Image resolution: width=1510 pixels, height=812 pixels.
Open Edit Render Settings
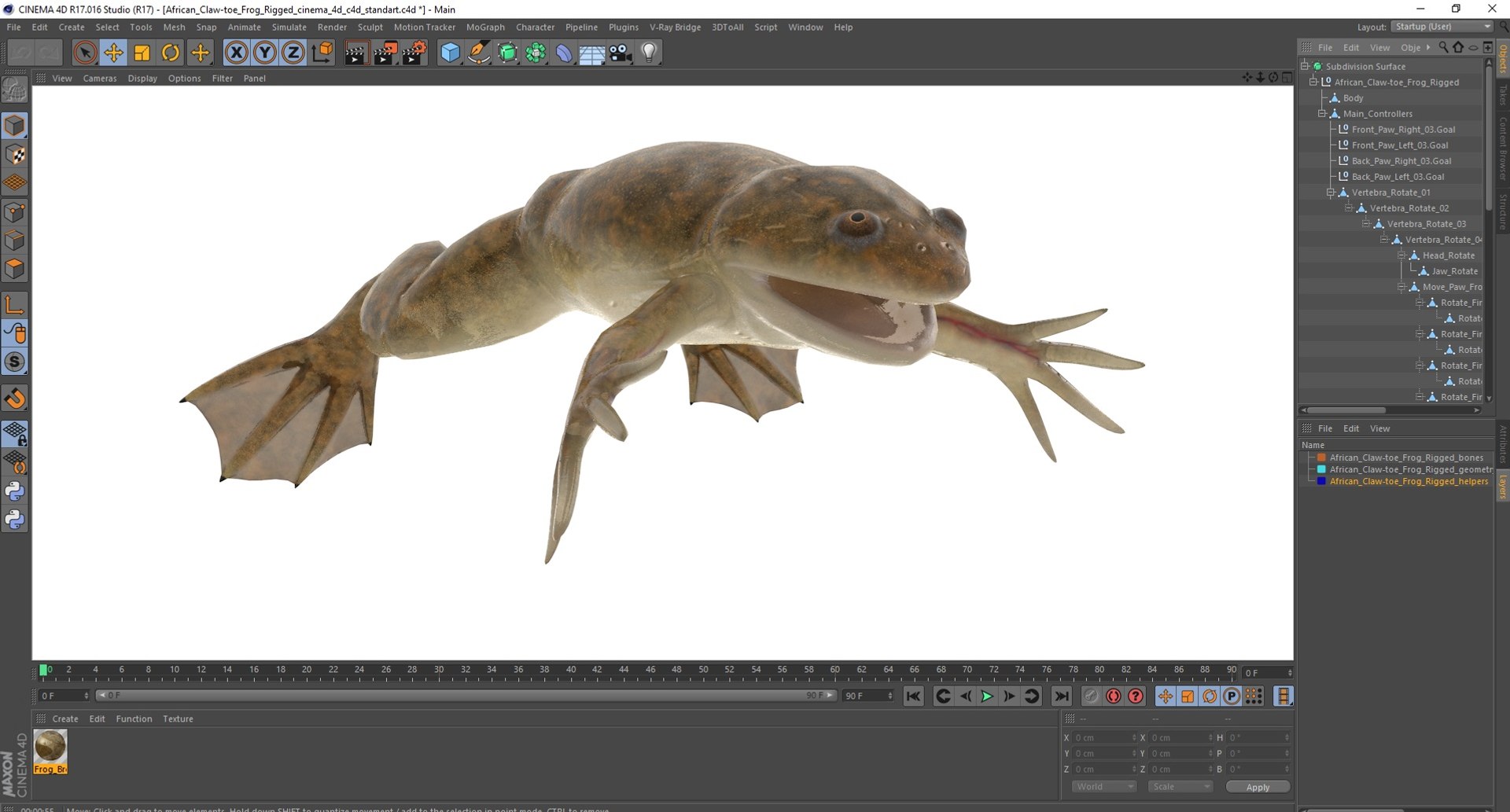[x=414, y=53]
